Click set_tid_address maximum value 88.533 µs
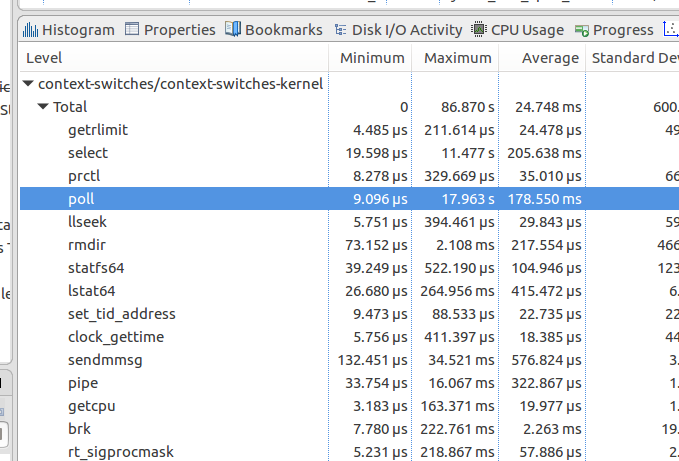Viewport: 679px width, 461px height. coord(463,313)
